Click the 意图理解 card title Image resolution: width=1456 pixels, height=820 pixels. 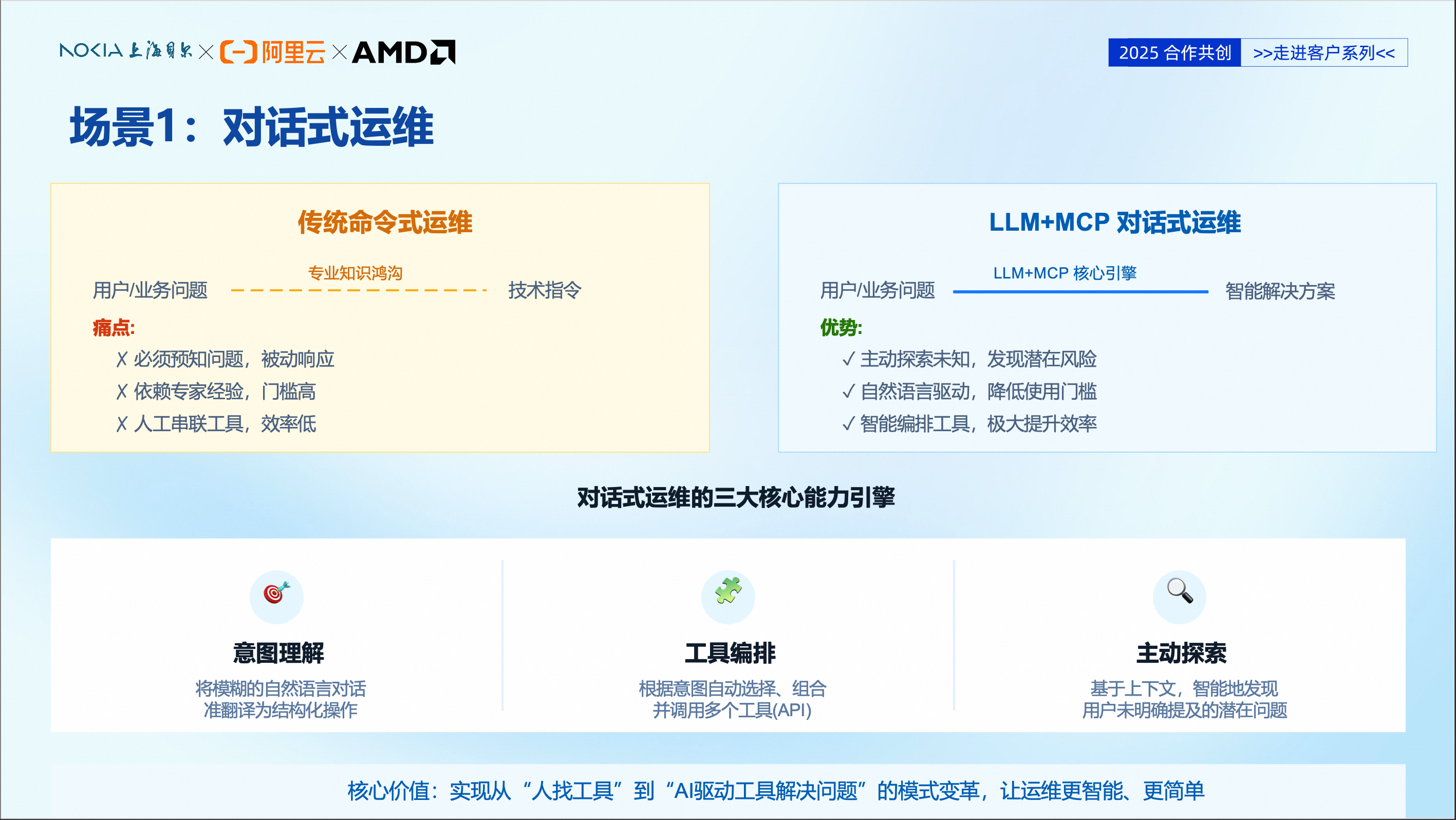point(278,654)
